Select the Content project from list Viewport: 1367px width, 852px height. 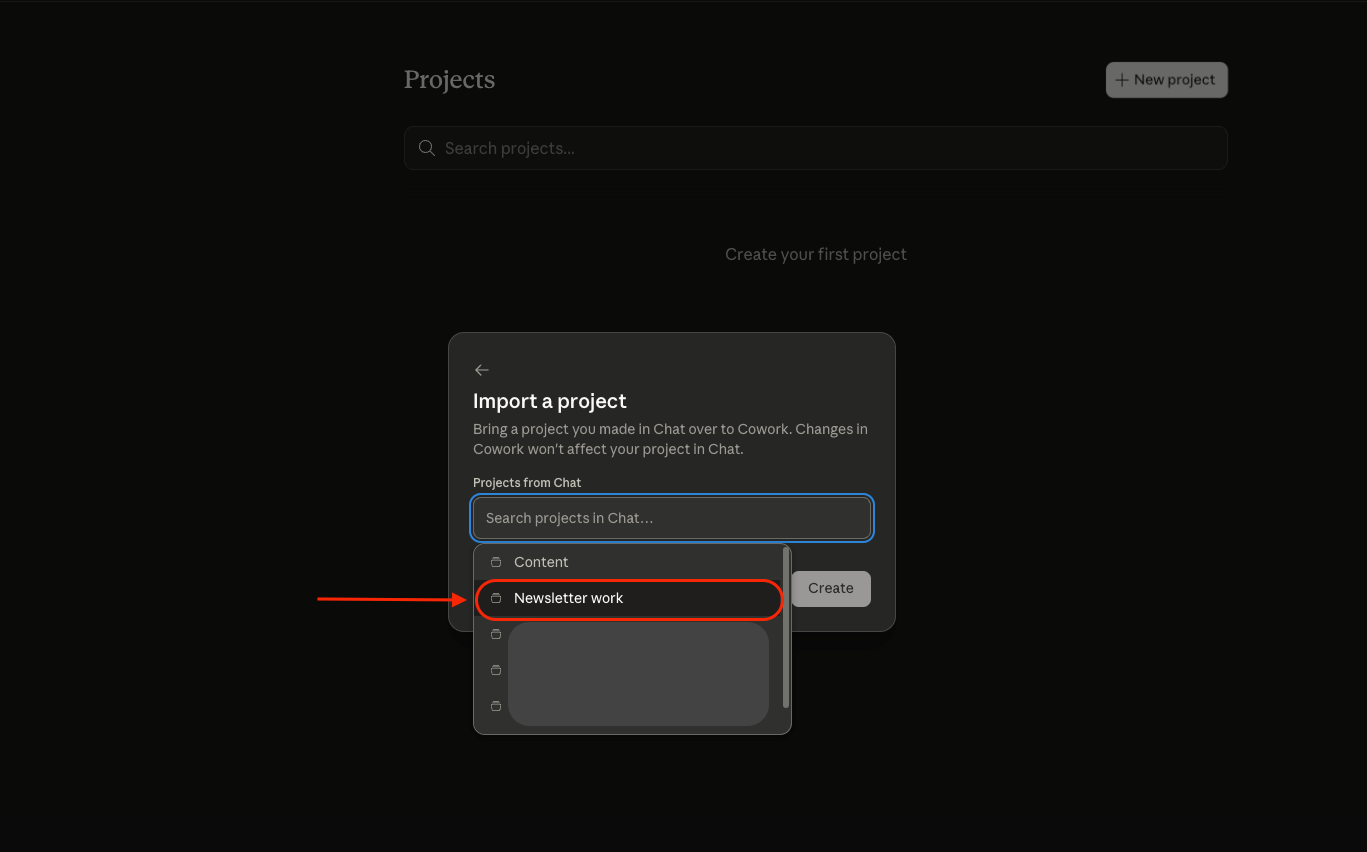(628, 562)
